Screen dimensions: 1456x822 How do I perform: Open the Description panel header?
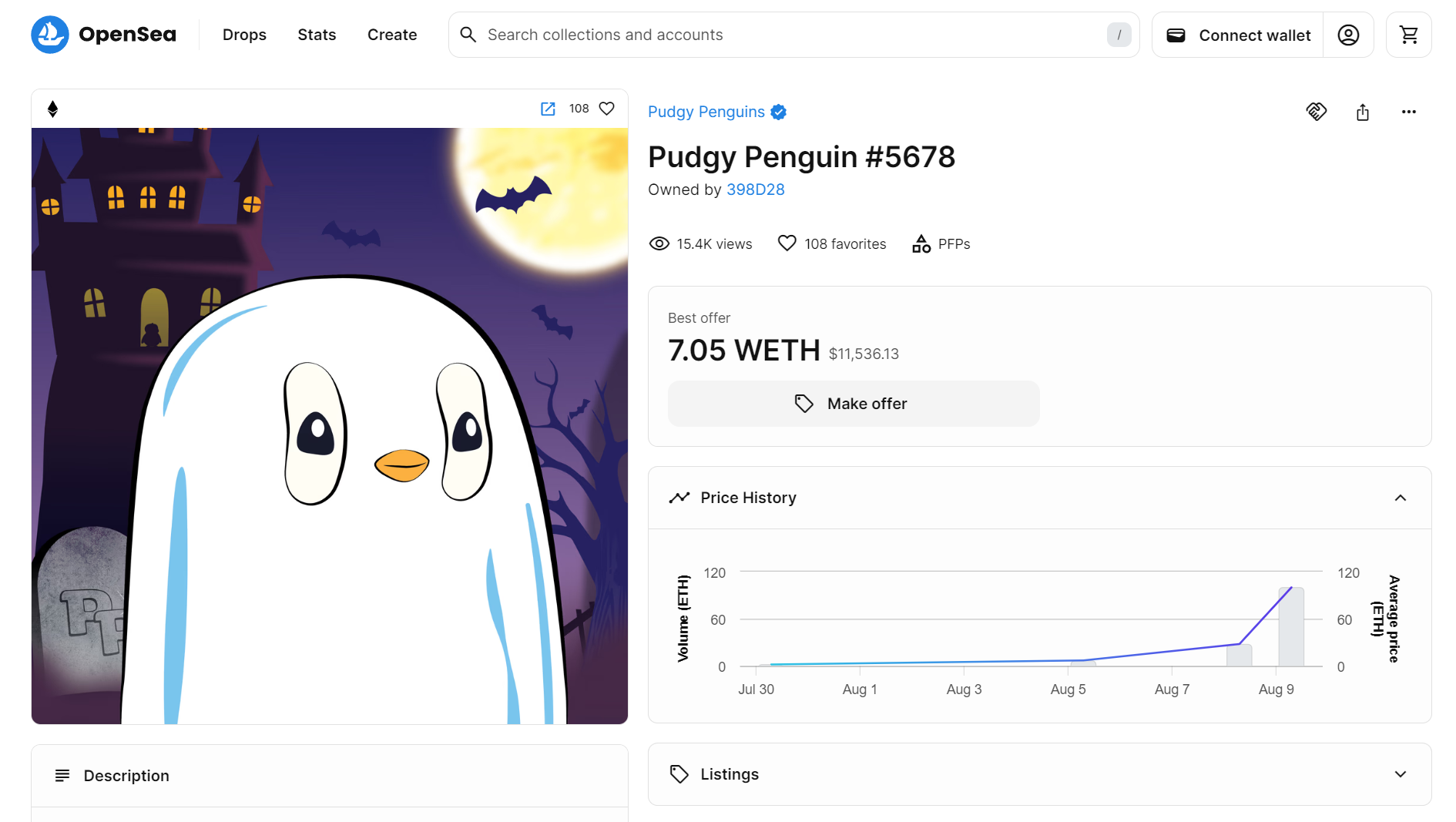click(330, 776)
